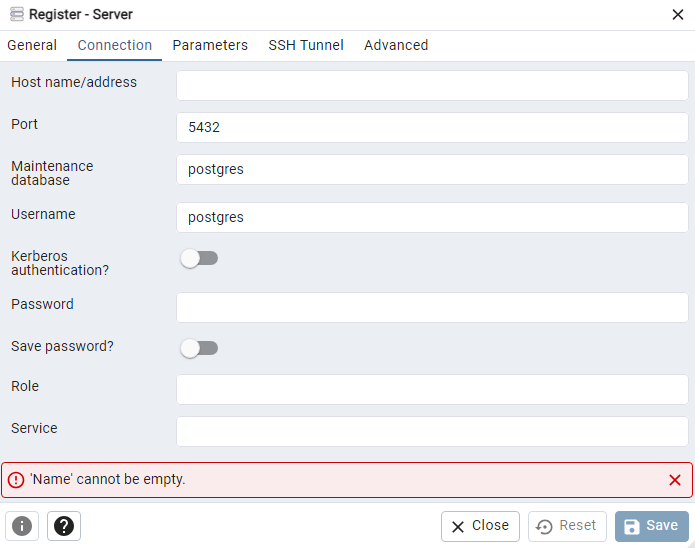Enable the Save password switch

point(198,348)
